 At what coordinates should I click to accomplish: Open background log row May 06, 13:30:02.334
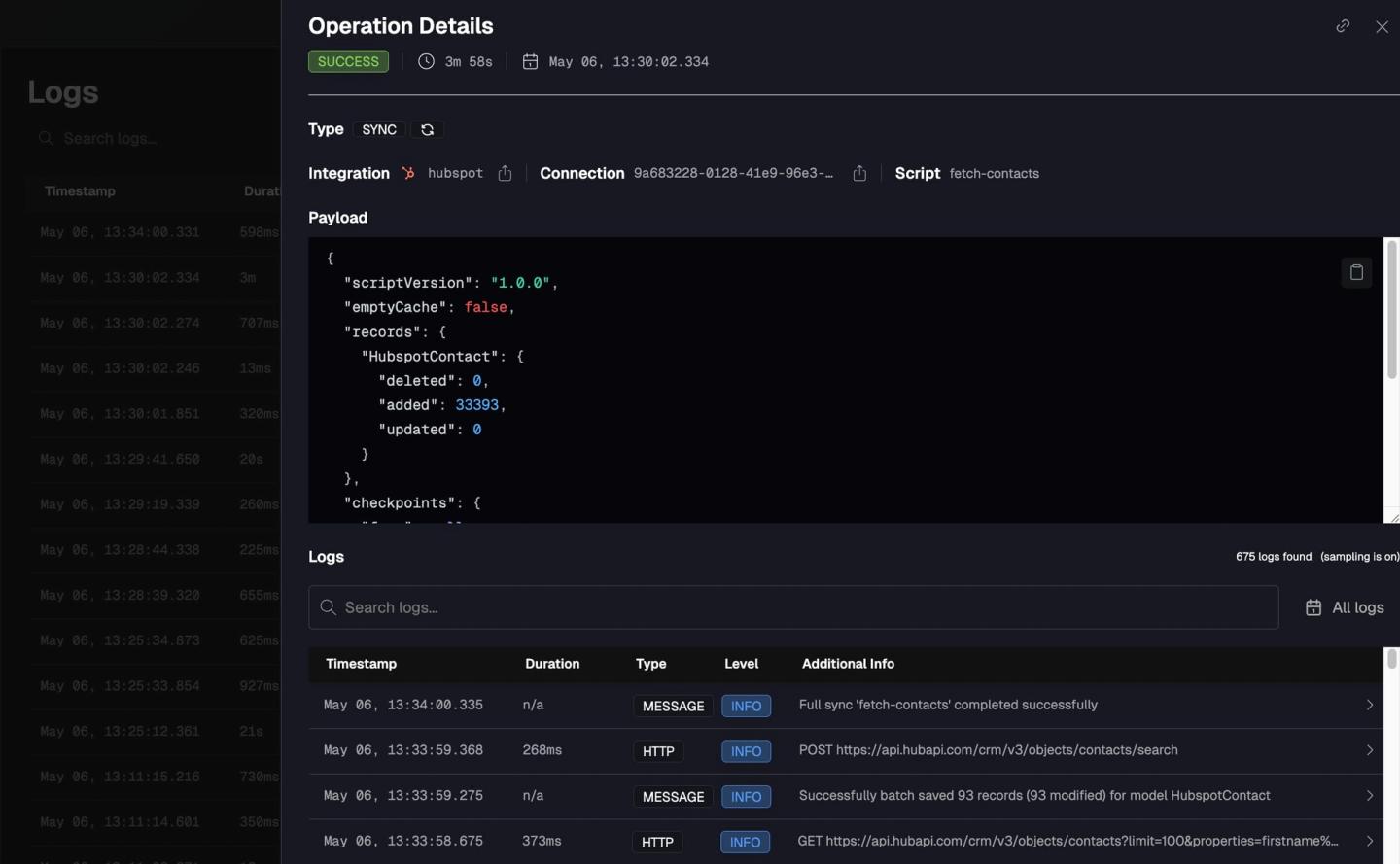click(156, 278)
